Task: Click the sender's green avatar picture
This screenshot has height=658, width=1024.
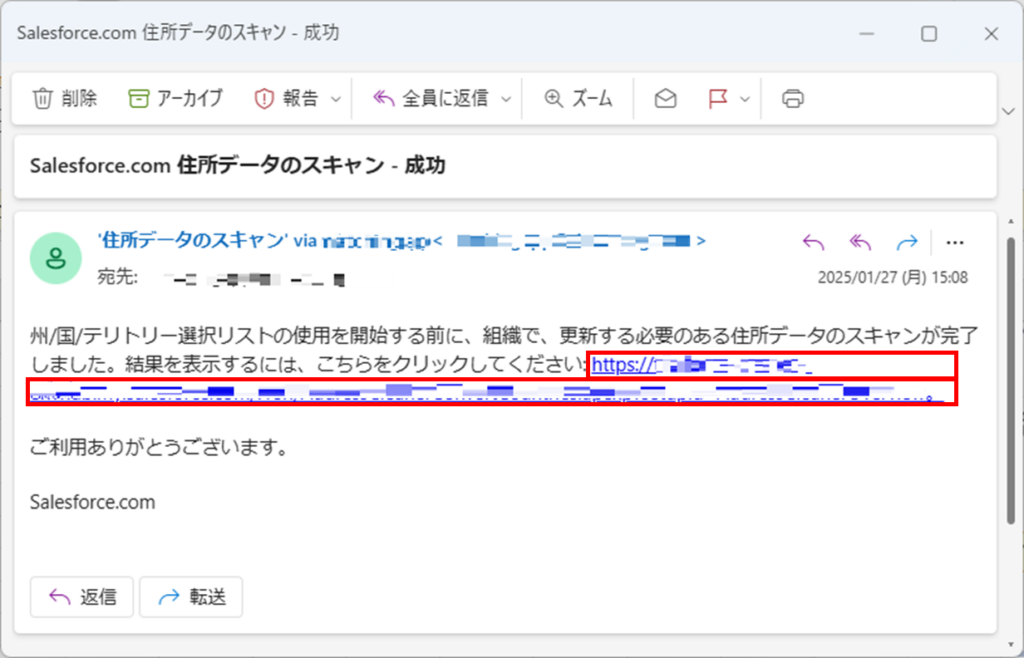Action: (x=57, y=259)
